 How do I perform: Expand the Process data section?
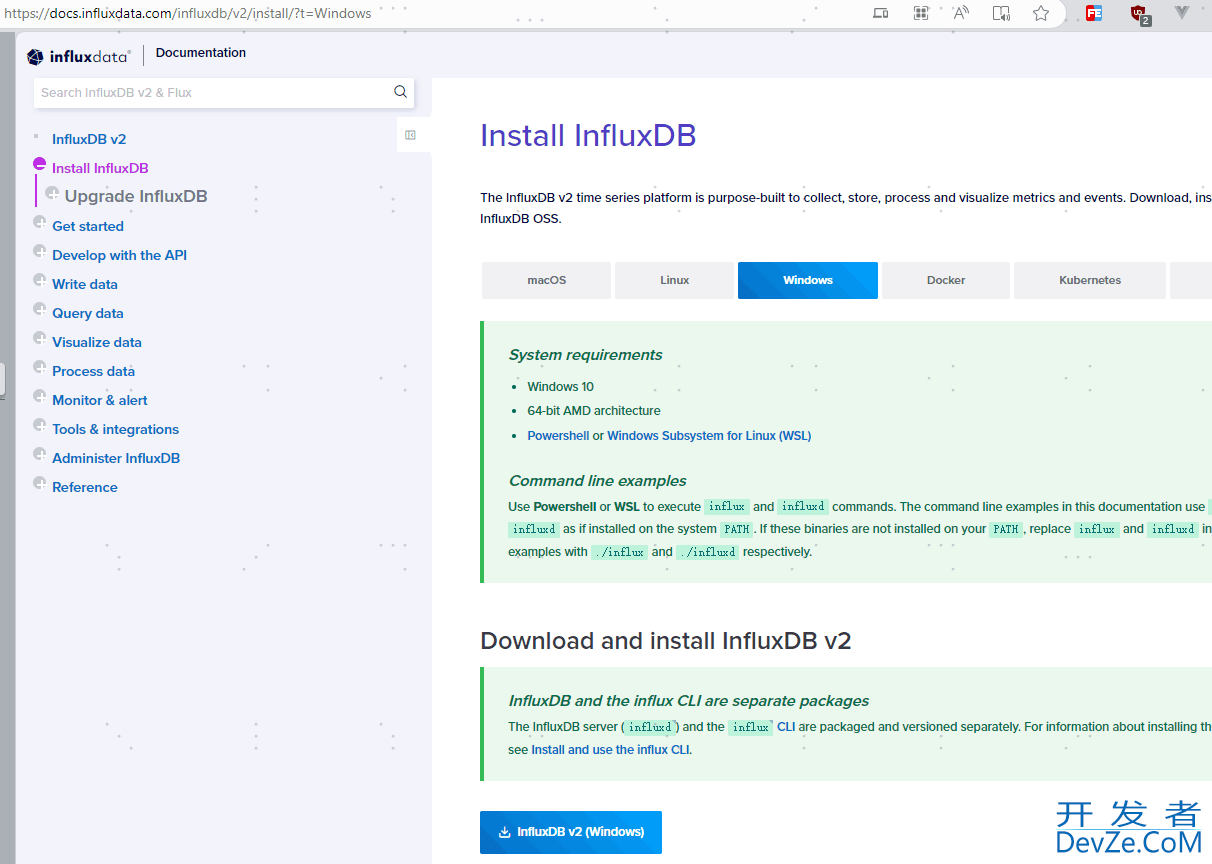point(39,367)
